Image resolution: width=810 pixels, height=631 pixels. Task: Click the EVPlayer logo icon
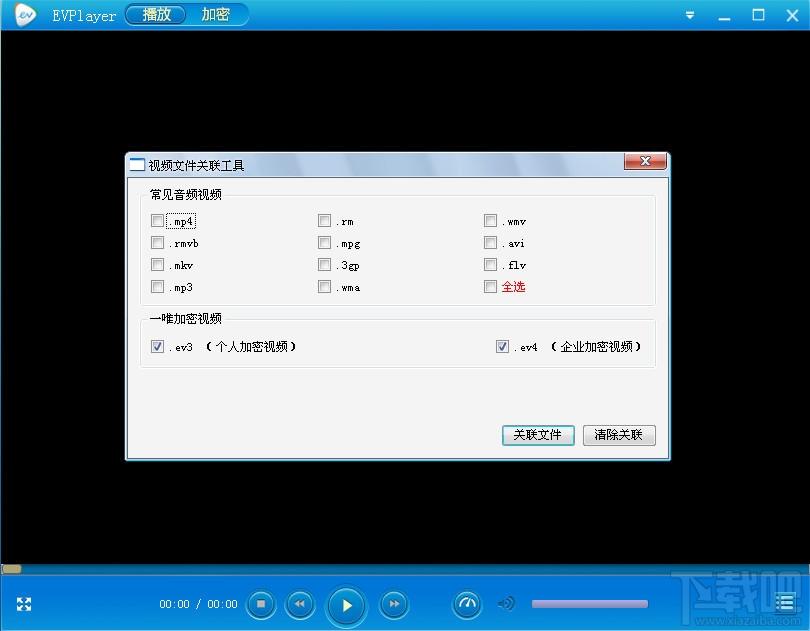pyautogui.click(x=26, y=15)
